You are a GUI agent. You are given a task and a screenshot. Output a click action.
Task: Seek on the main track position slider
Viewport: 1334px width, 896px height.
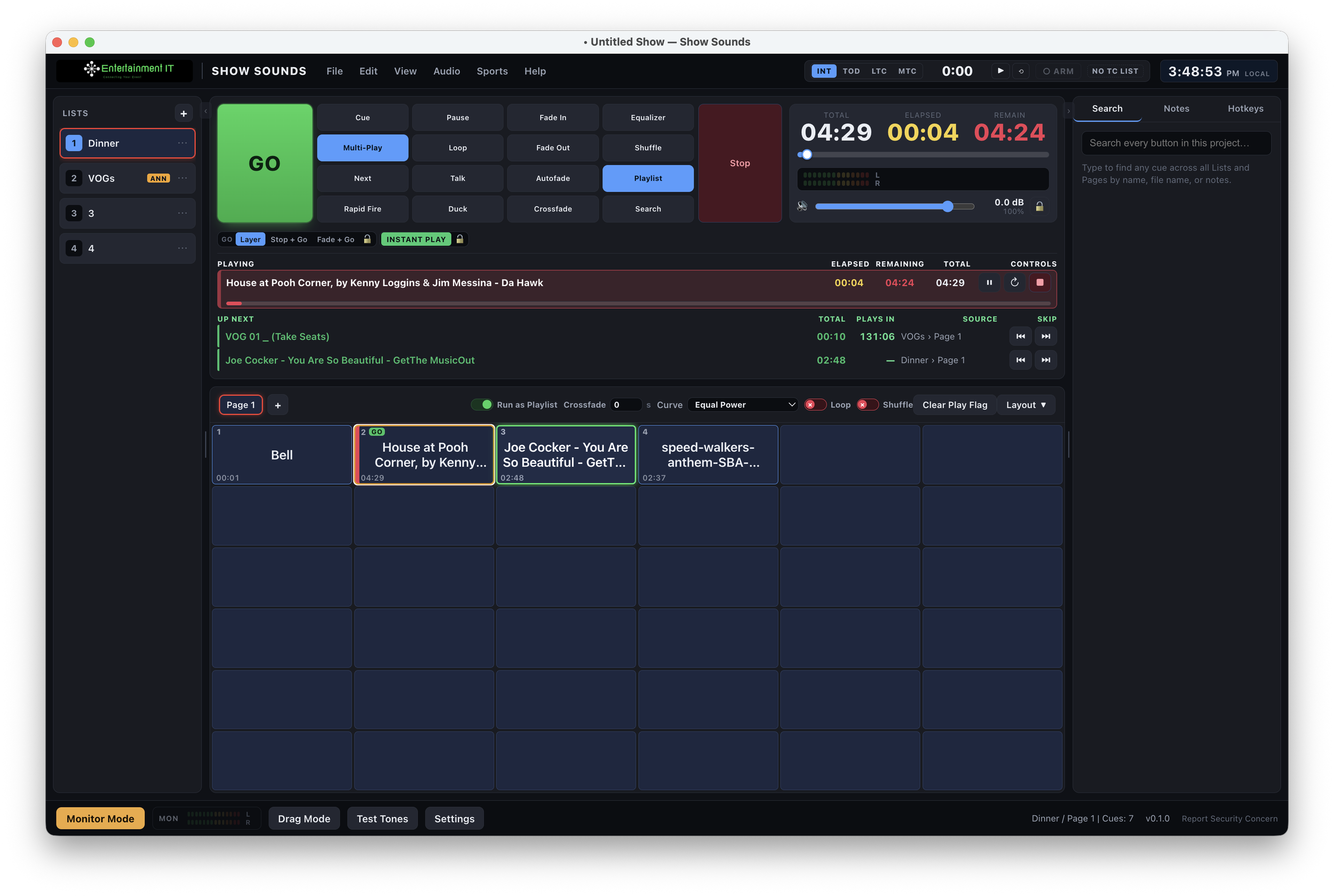click(923, 155)
